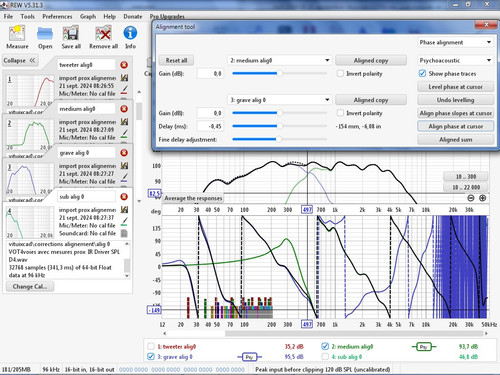Open a measurement file with Open icon
The width and height of the screenshot is (500, 375).
coord(45,34)
